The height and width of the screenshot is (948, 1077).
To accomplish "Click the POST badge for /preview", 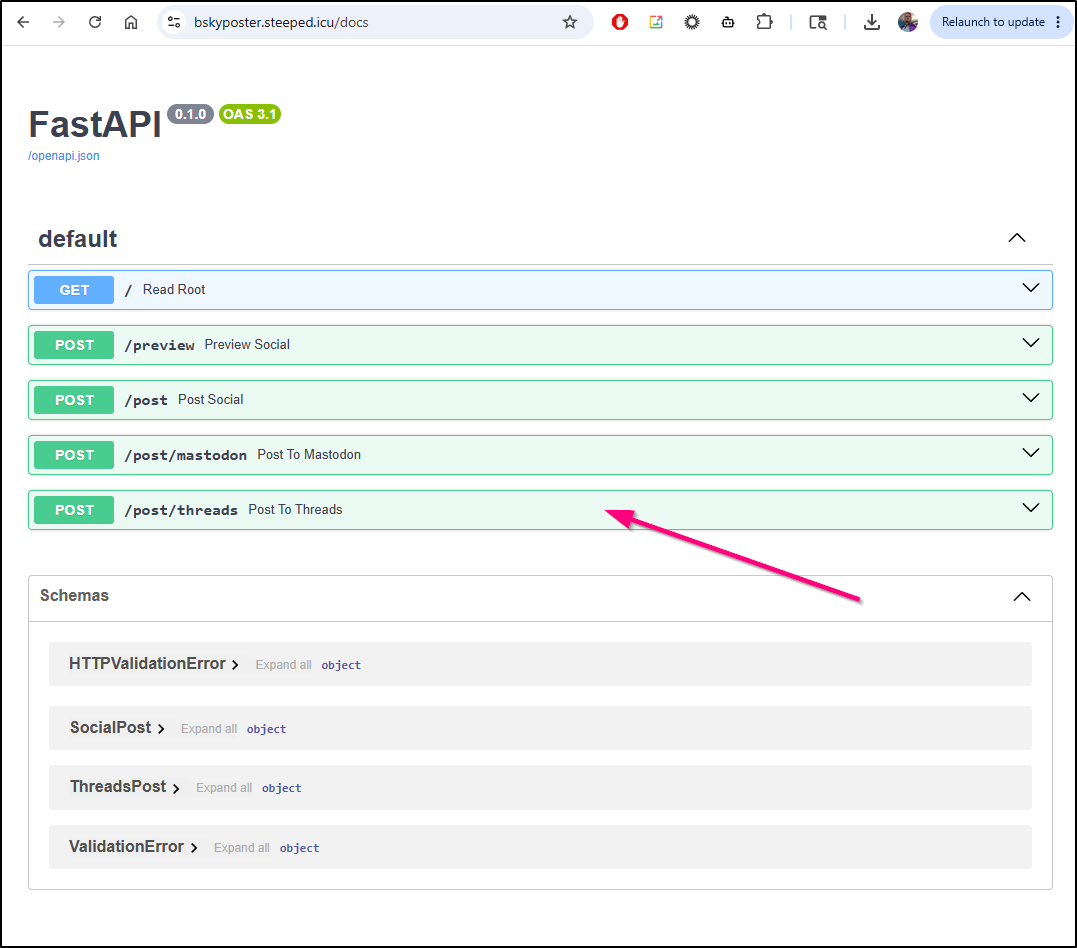I will 74,345.
